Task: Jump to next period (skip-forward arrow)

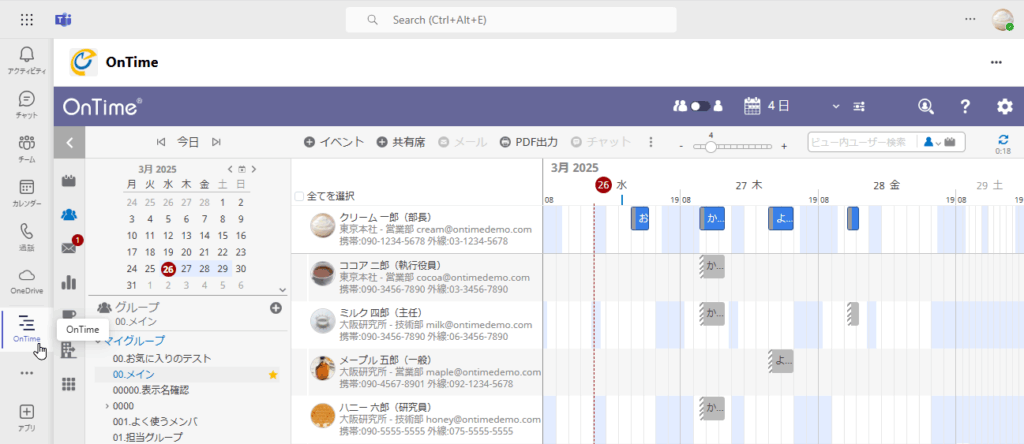Action: pos(216,142)
